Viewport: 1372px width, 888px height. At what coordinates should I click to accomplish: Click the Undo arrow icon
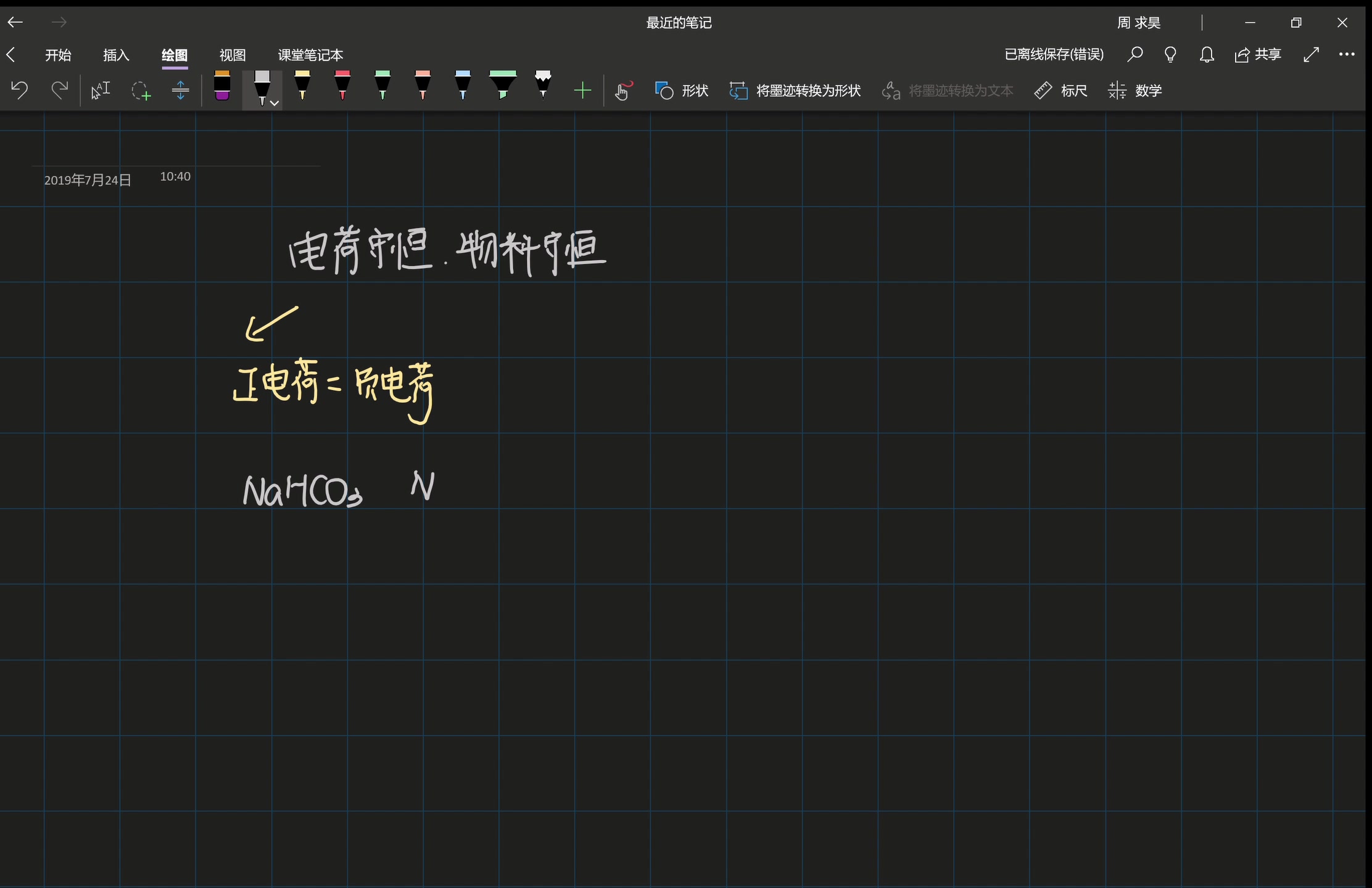pyautogui.click(x=19, y=91)
